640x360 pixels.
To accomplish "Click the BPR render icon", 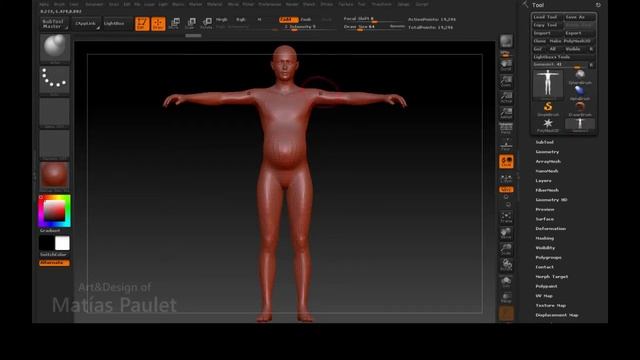I will (506, 41).
